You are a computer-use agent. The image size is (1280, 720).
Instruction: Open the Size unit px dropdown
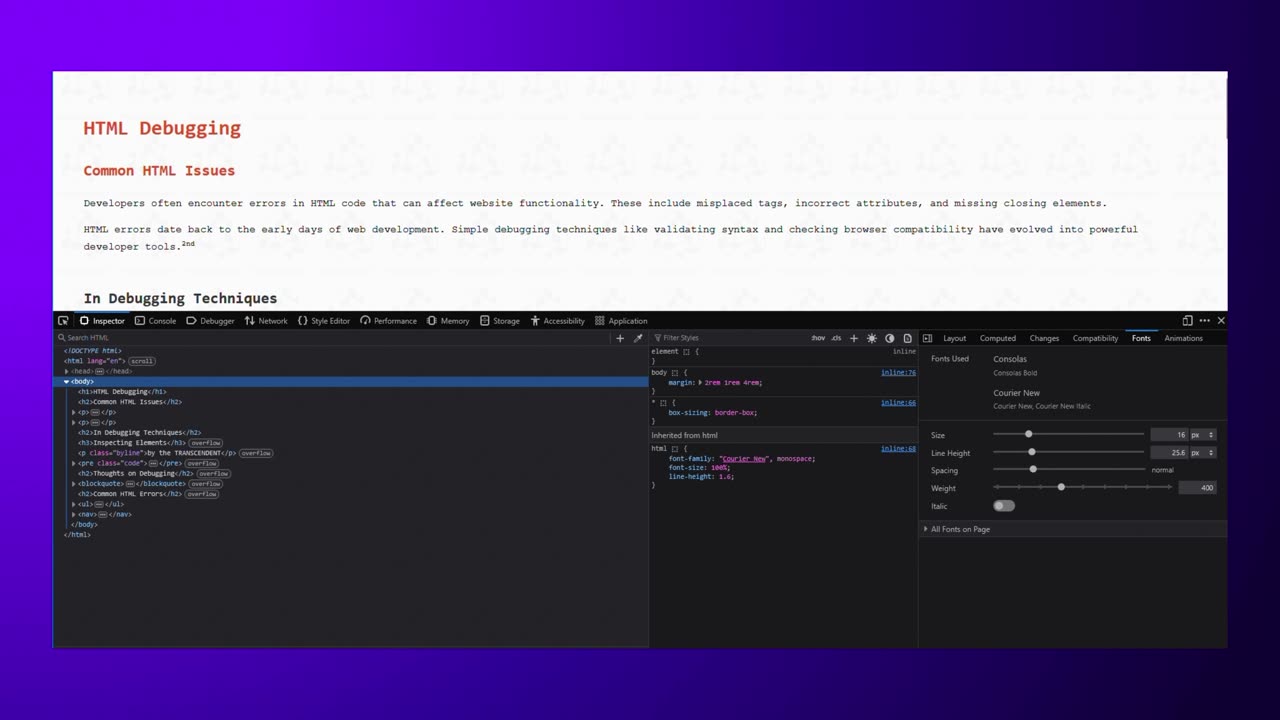pyautogui.click(x=1203, y=435)
